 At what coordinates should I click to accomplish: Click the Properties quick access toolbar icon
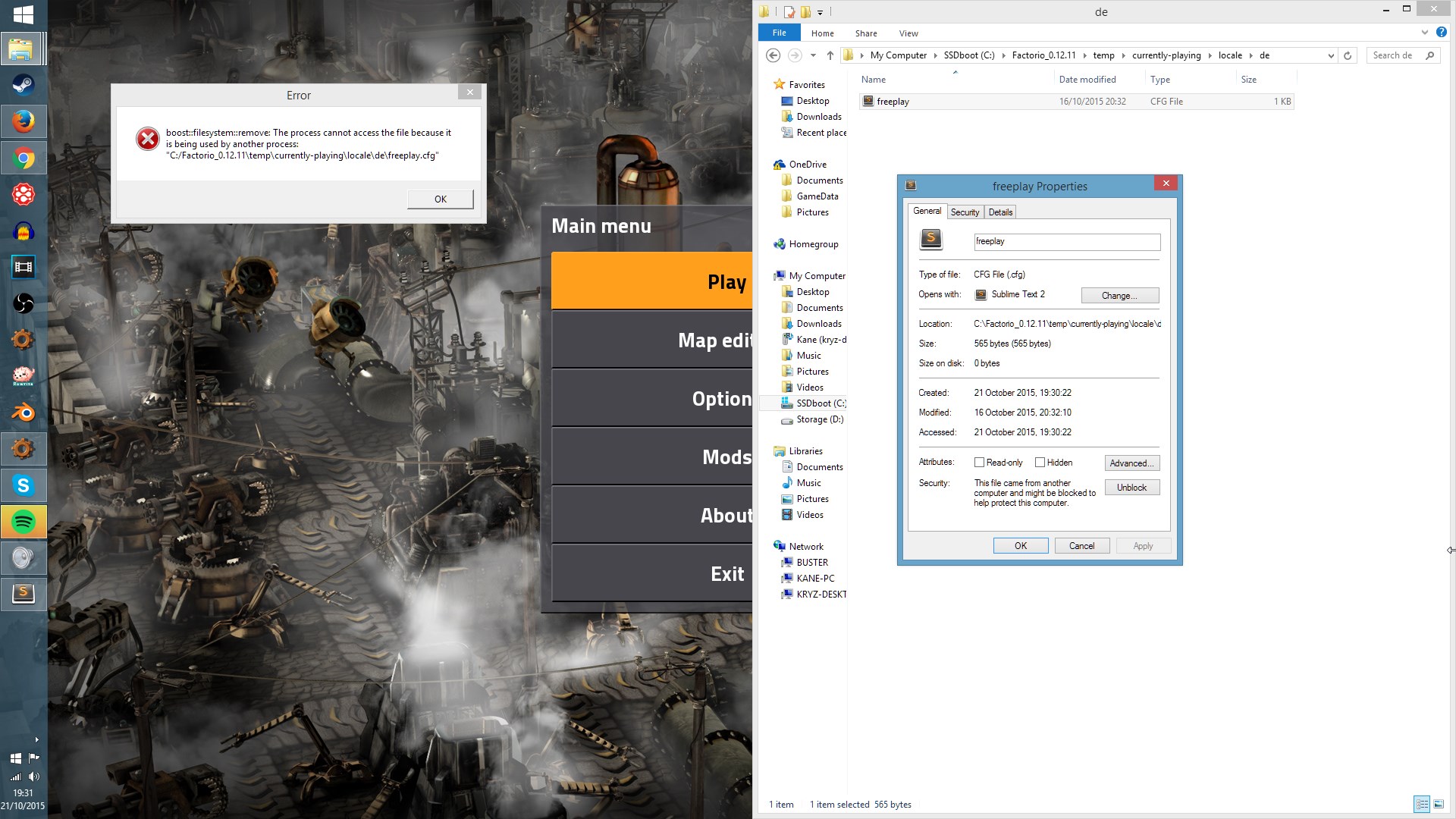click(x=789, y=11)
